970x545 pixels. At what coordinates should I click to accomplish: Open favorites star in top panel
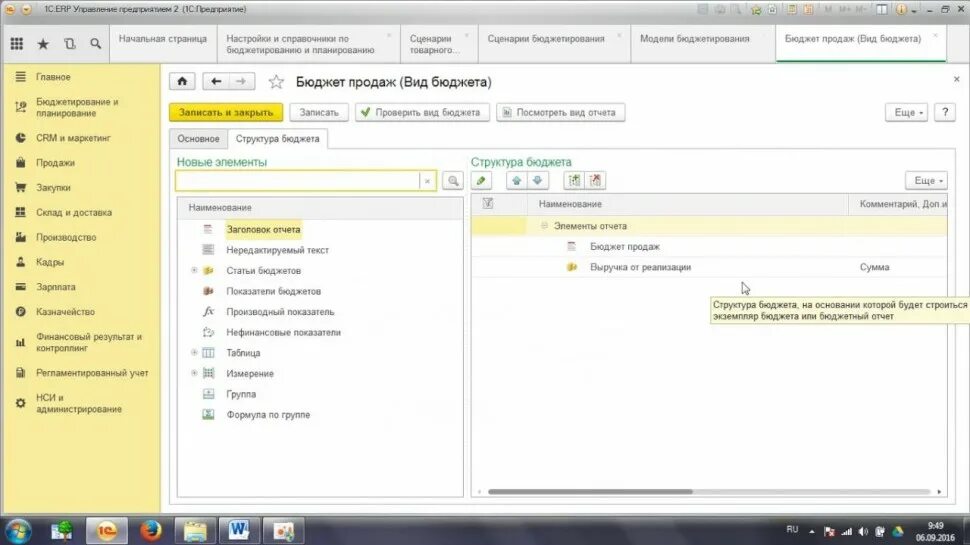pos(43,43)
